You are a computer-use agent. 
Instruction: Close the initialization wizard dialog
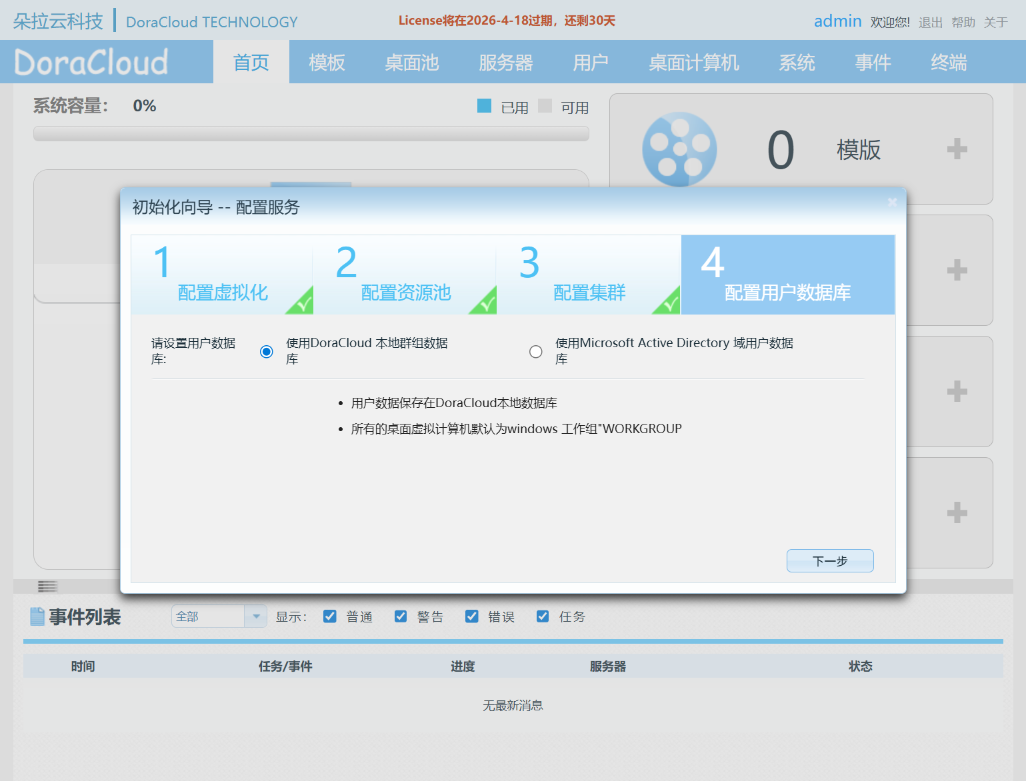(x=892, y=202)
